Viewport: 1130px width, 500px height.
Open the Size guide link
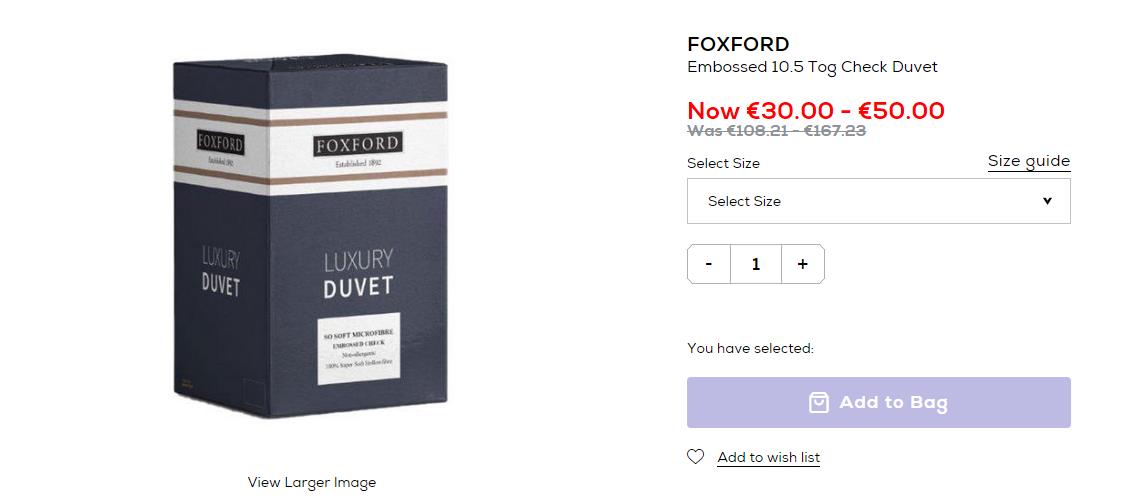tap(1029, 161)
